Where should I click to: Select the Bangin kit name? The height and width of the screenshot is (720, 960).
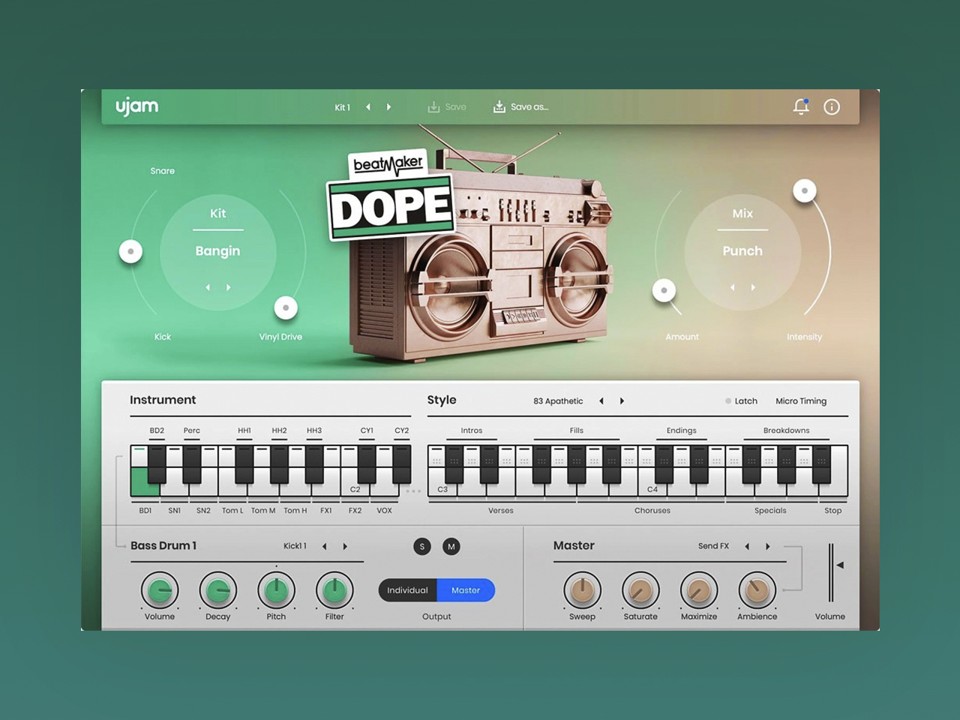pos(218,251)
